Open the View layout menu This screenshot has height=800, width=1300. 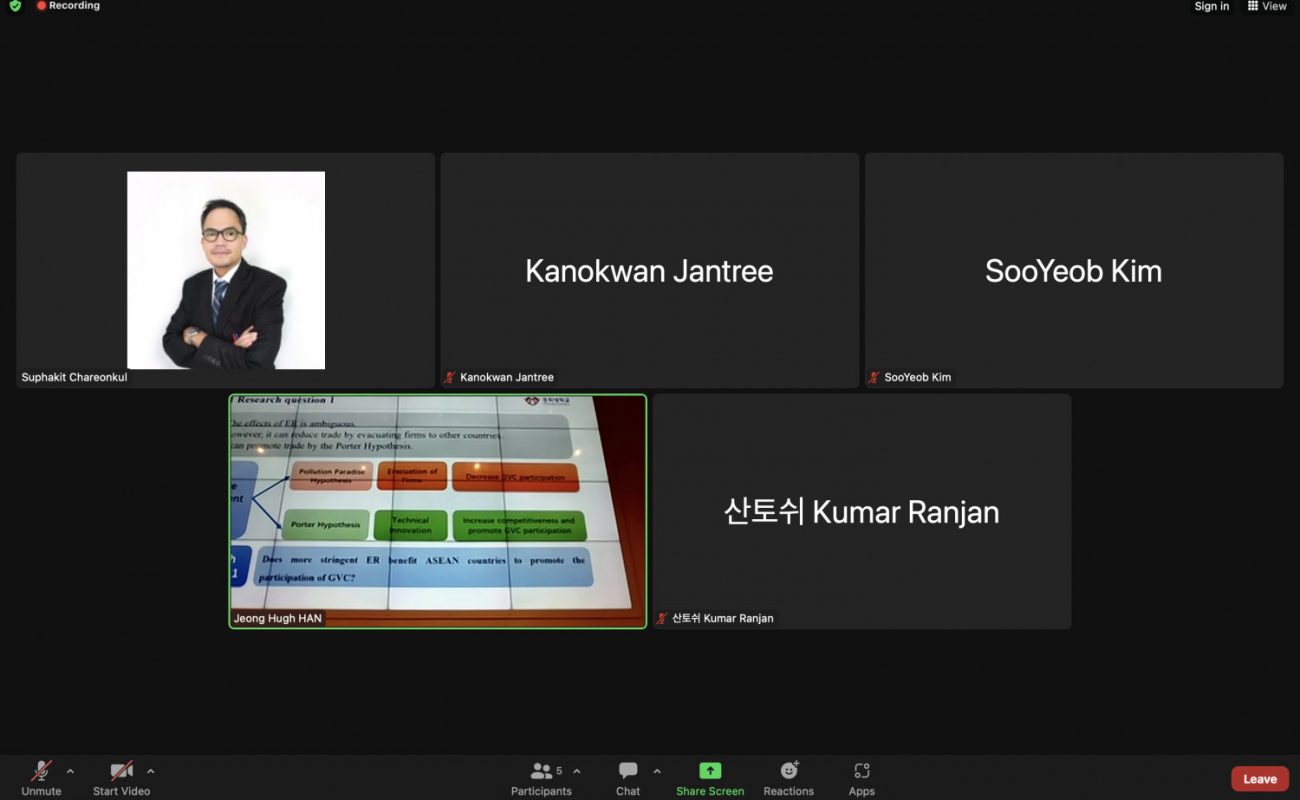click(x=1267, y=6)
